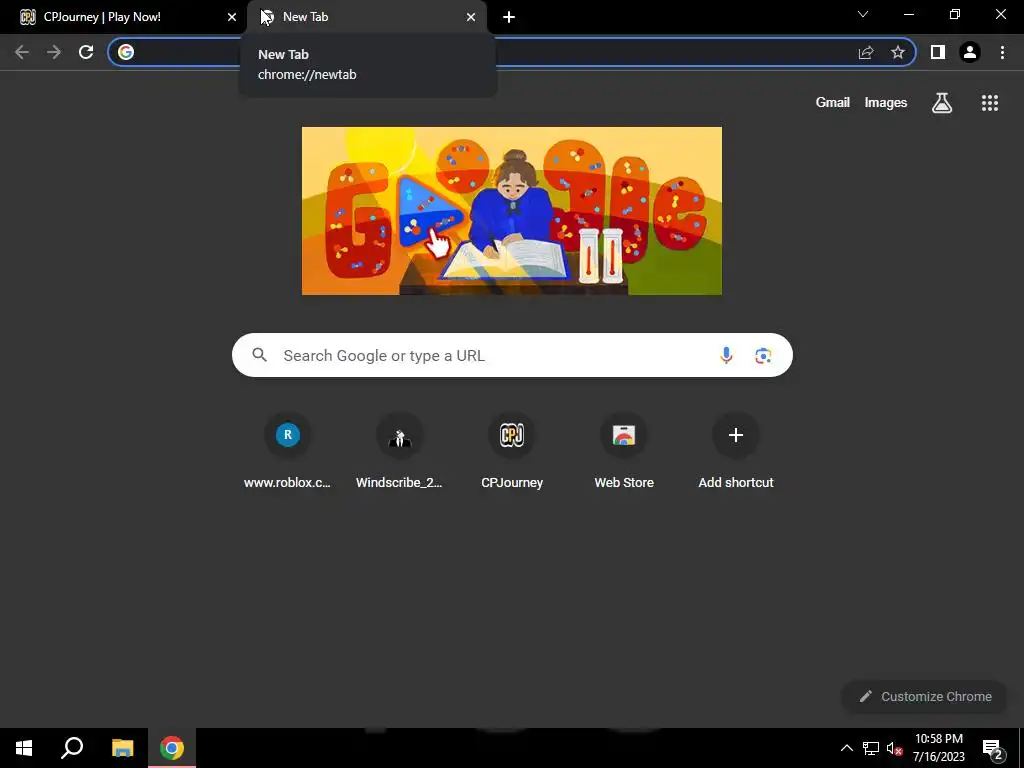Open Search Labs flask icon
The image size is (1024, 768).
point(942,103)
